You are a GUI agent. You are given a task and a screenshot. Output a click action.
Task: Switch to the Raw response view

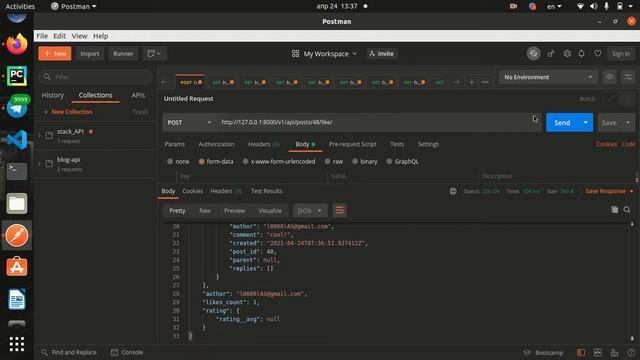coord(204,211)
